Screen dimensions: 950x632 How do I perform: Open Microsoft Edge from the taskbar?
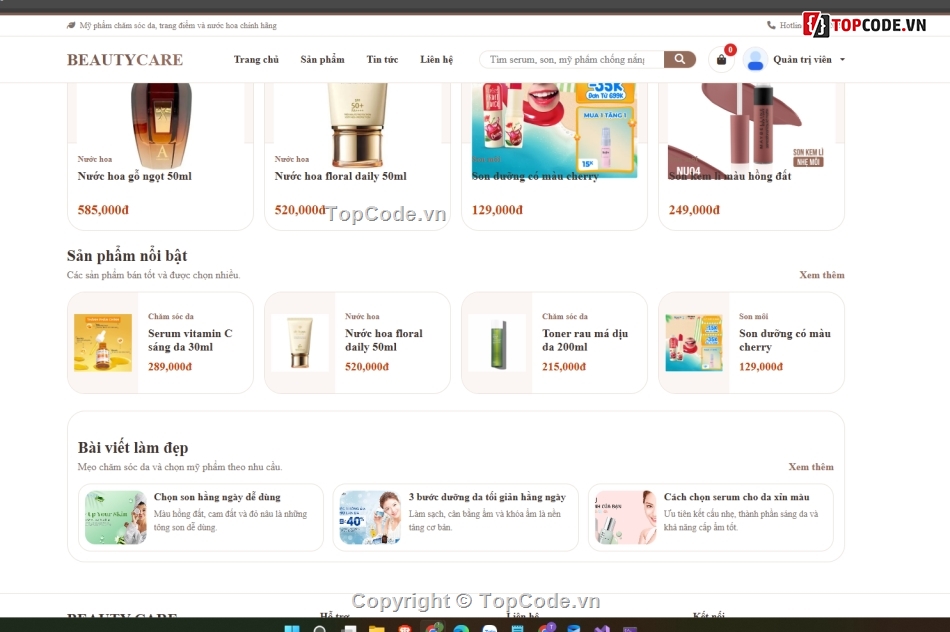point(461,629)
